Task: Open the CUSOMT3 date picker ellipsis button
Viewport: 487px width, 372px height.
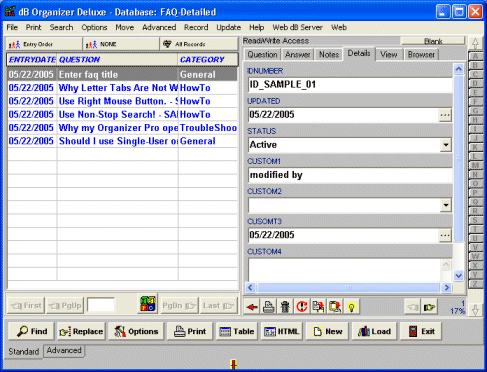Action: pos(445,235)
